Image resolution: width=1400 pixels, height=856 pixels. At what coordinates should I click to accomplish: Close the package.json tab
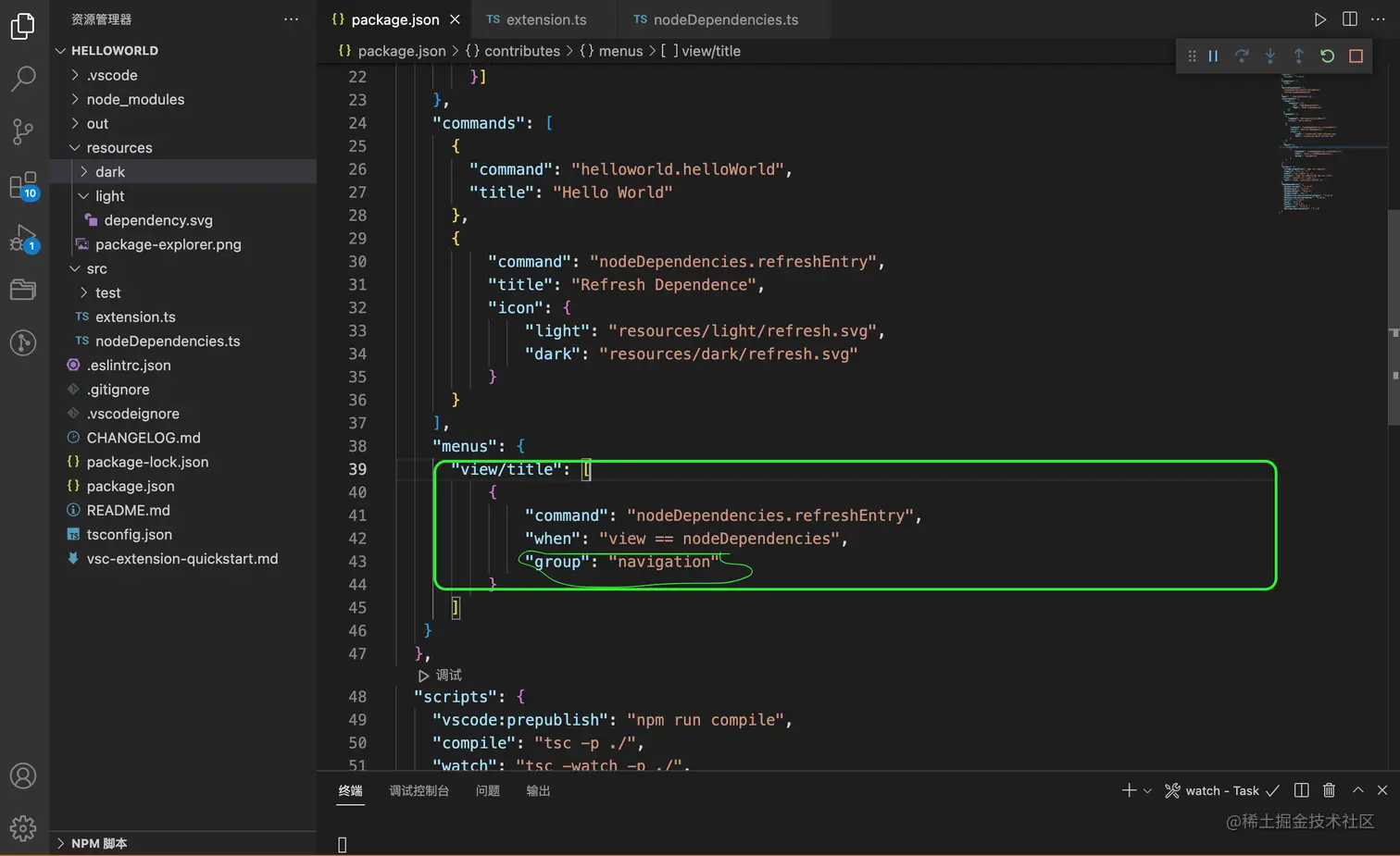(455, 19)
